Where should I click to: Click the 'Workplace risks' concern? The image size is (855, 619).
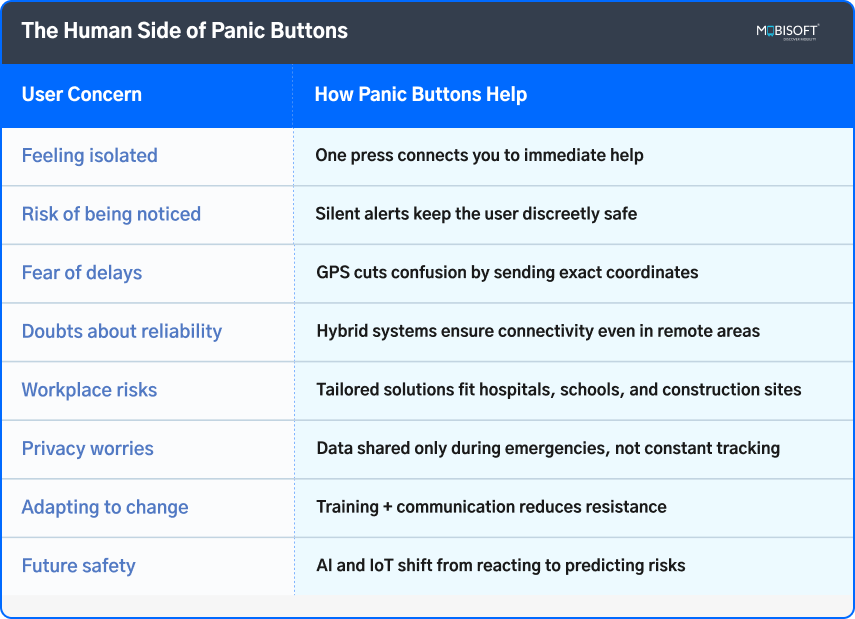(x=89, y=390)
